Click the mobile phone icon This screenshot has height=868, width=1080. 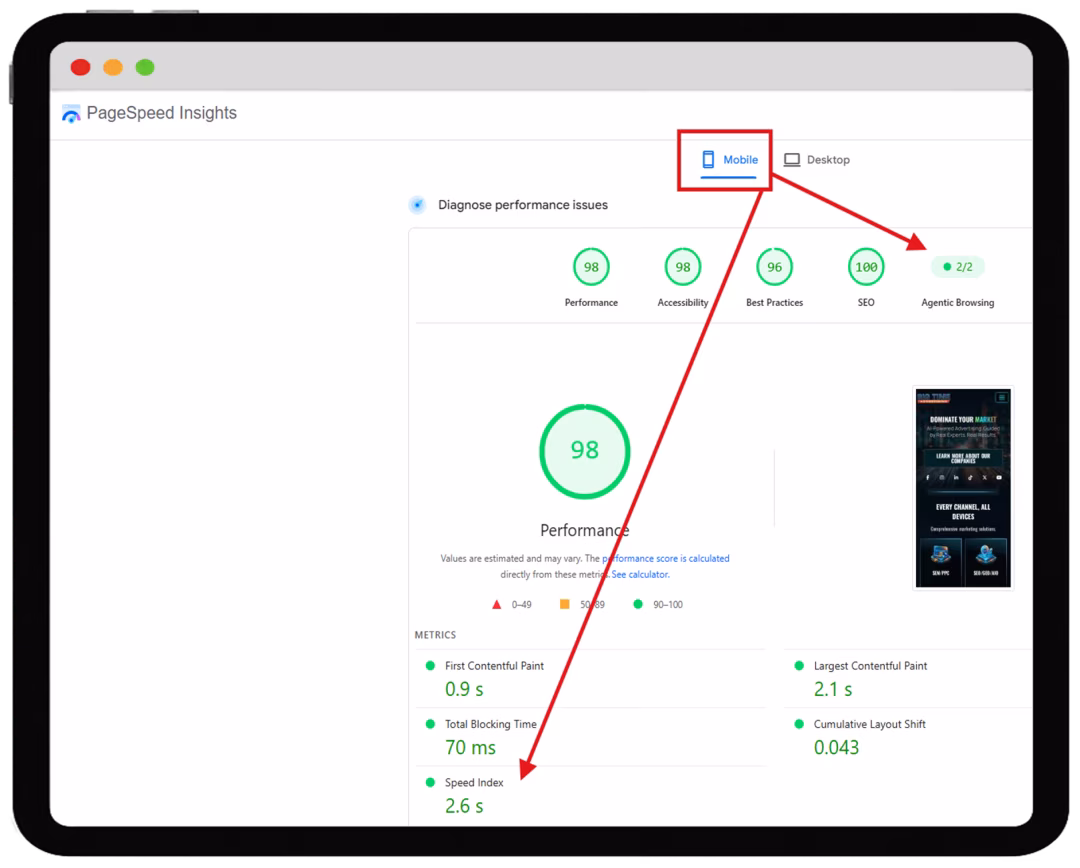point(708,160)
